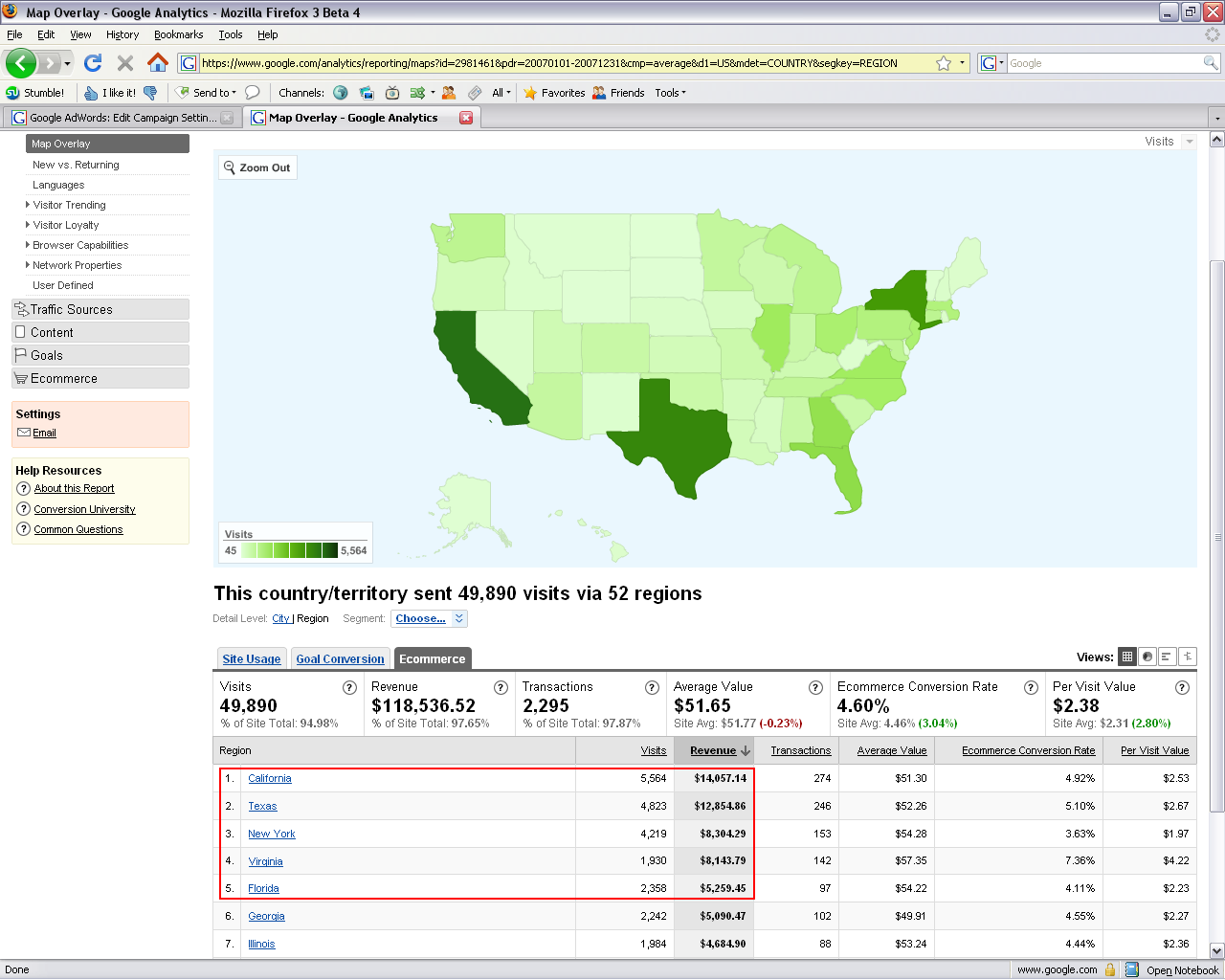Sort table by Revenue column
Screen dimensions: 1225x980
pyautogui.click(x=713, y=751)
